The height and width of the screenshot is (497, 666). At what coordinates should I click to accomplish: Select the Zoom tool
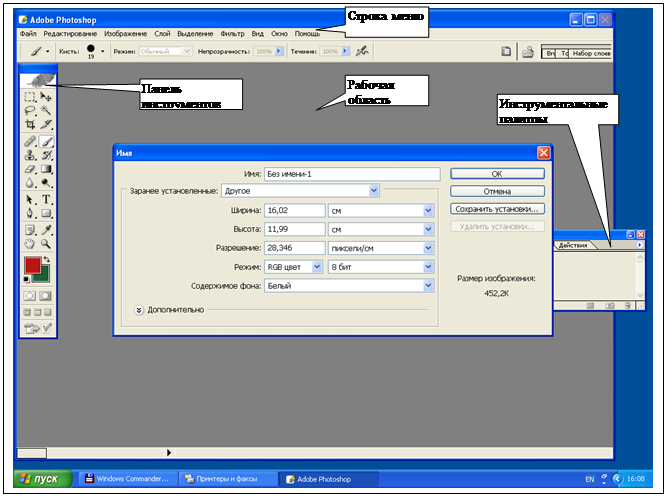(x=46, y=244)
